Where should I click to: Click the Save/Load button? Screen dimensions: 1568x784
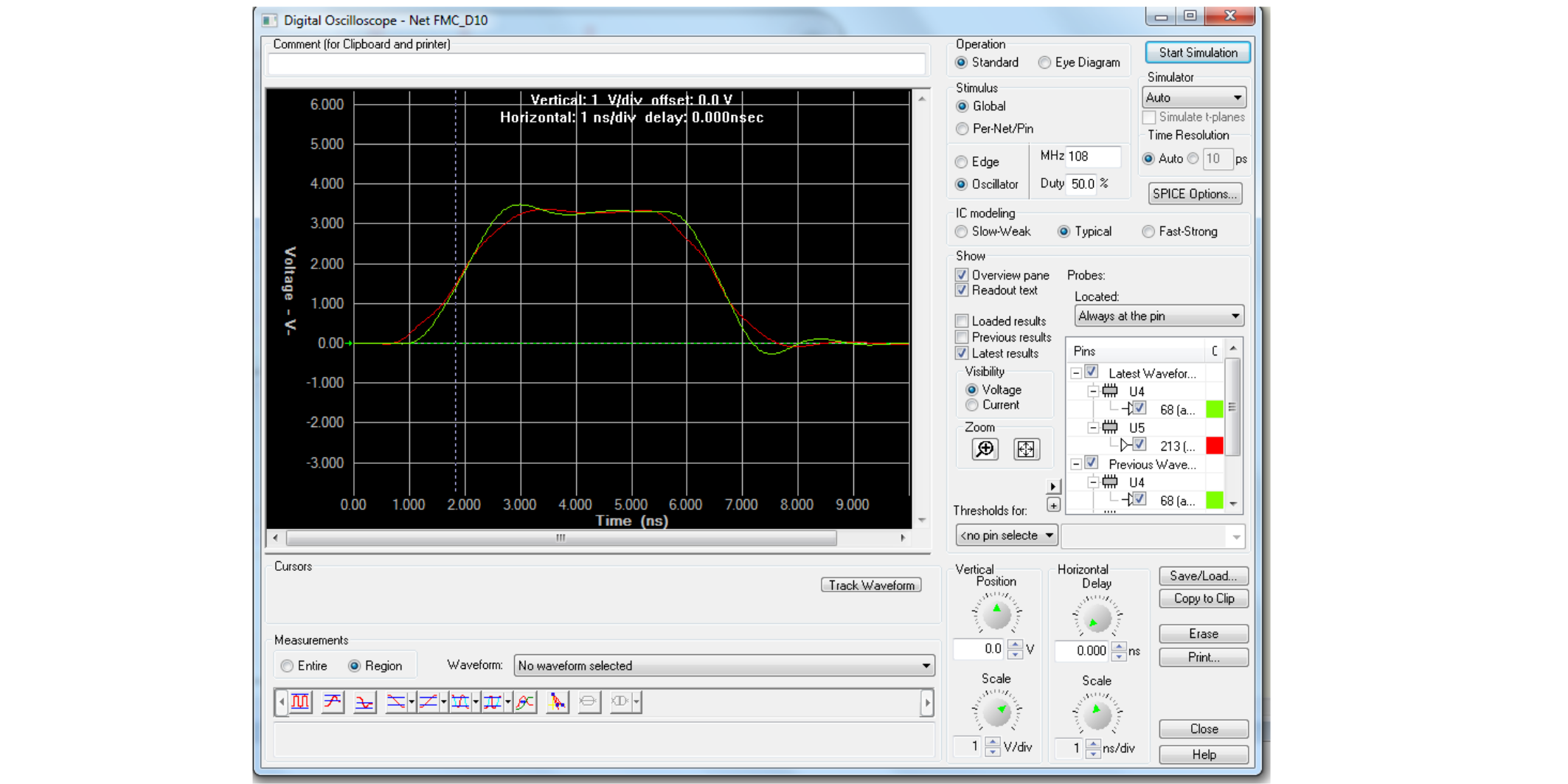1204,575
